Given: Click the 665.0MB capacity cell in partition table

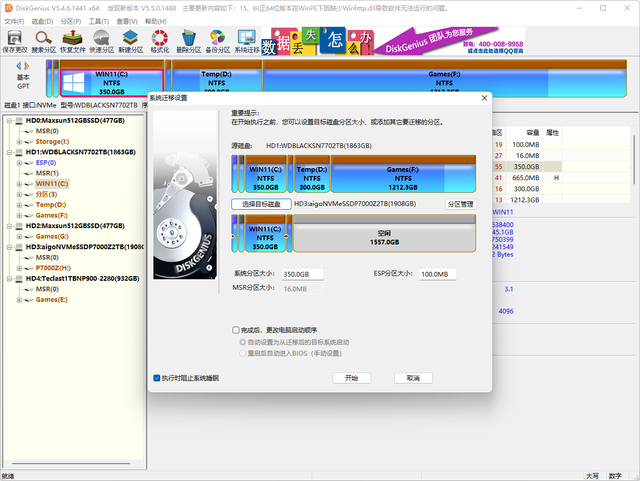Looking at the screenshot, I should (526, 178).
